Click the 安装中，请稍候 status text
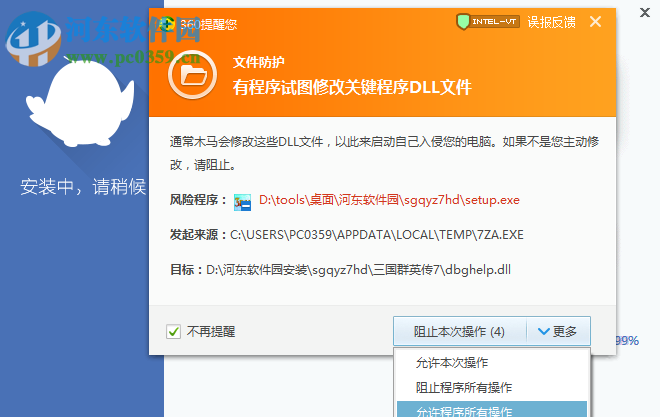The width and height of the screenshot is (660, 417). 83,186
